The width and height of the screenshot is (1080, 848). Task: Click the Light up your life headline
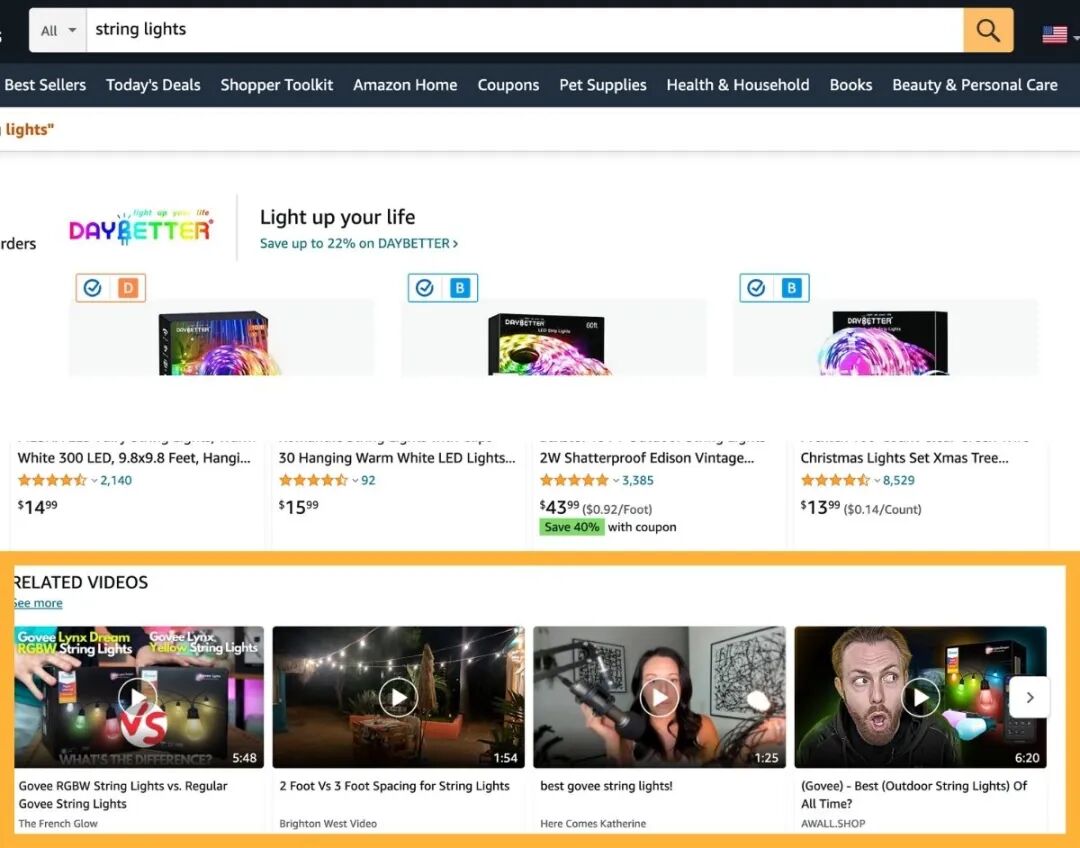pyautogui.click(x=338, y=217)
